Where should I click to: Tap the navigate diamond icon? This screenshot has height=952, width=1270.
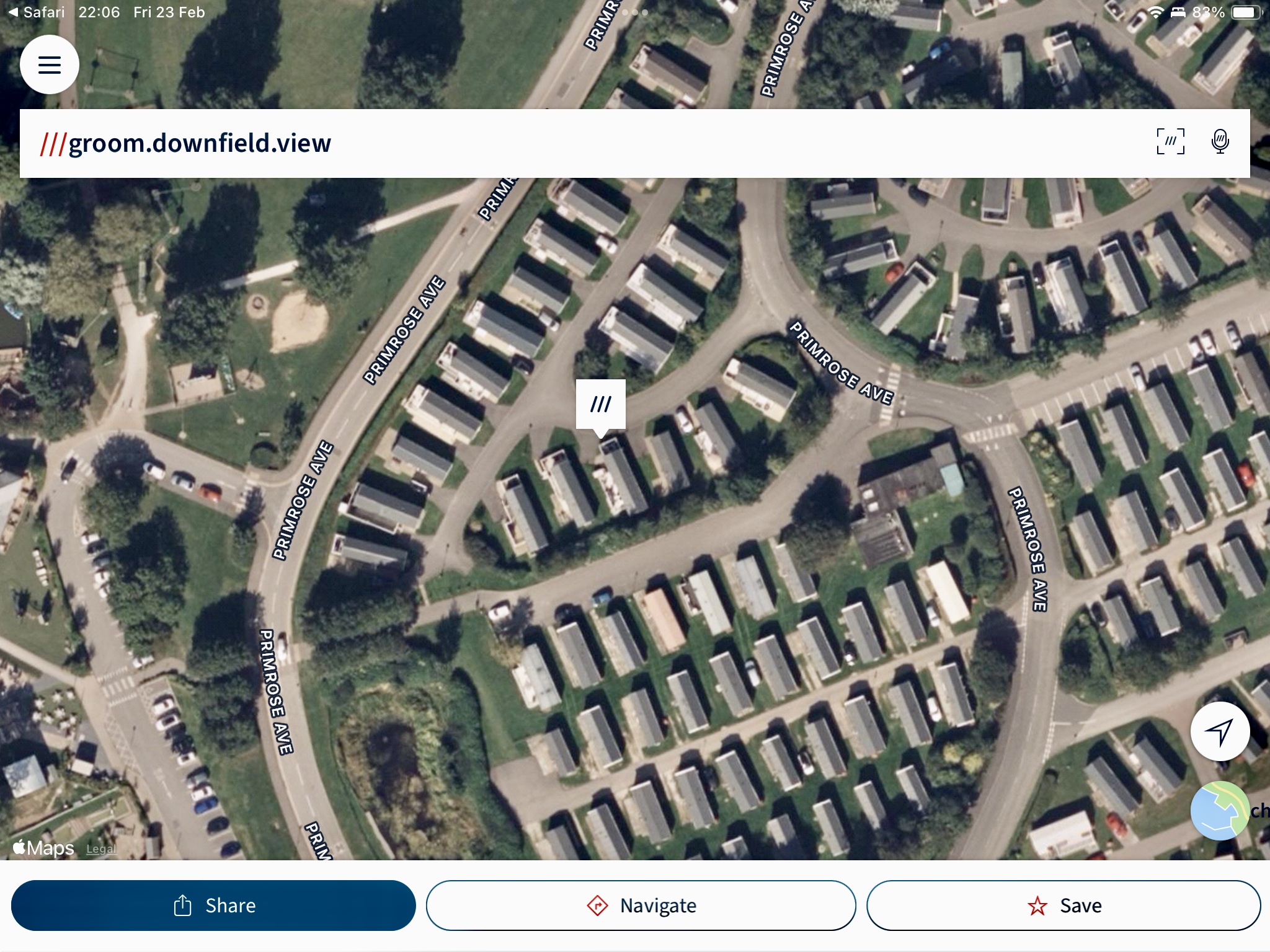pyautogui.click(x=597, y=906)
